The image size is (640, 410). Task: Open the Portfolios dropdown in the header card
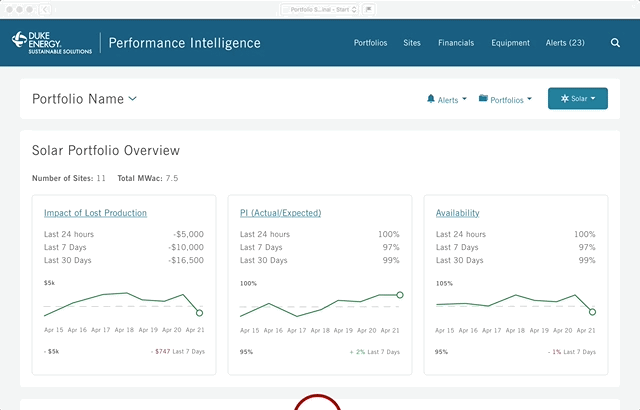click(x=505, y=99)
